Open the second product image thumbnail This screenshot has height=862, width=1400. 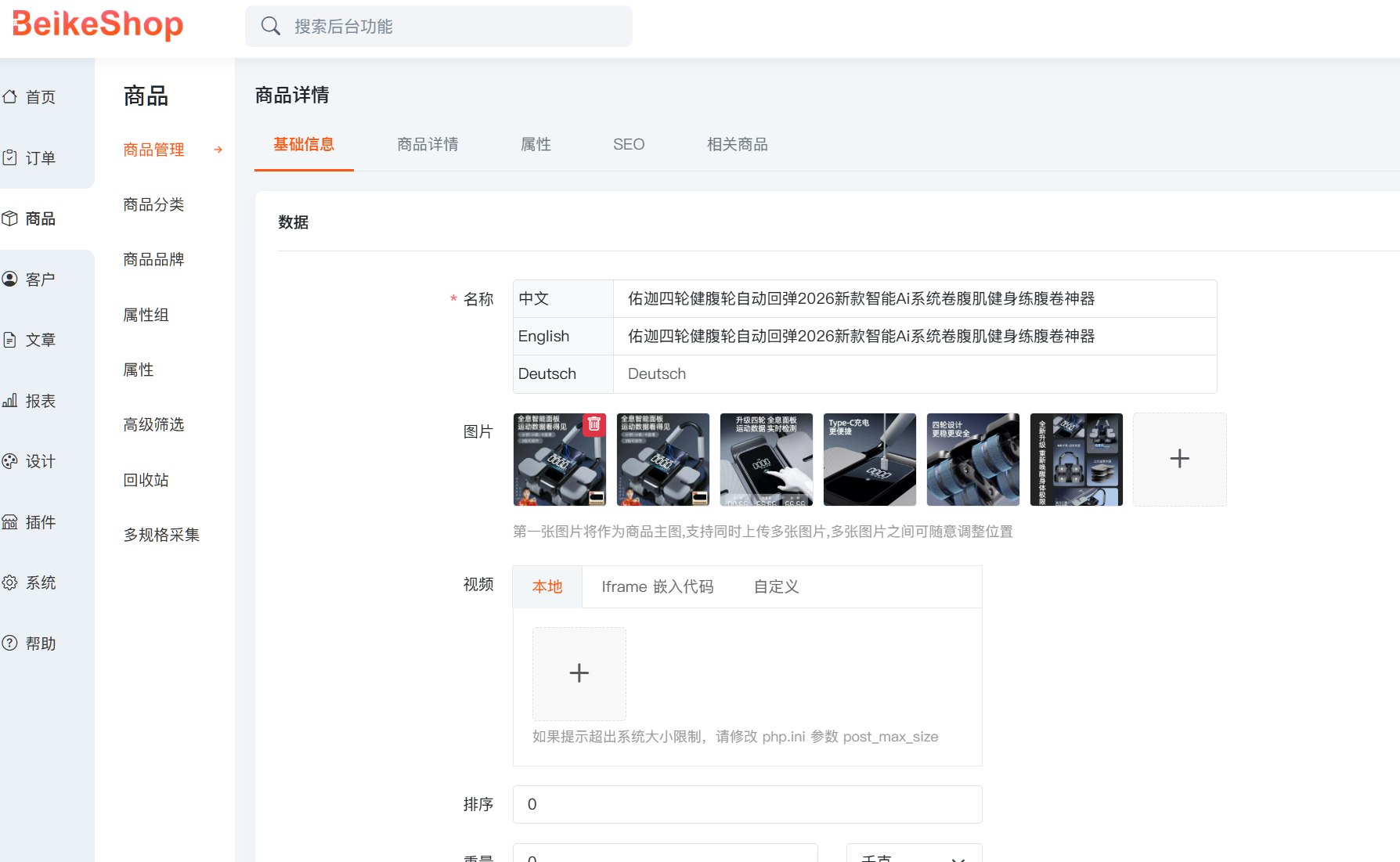[x=663, y=460]
